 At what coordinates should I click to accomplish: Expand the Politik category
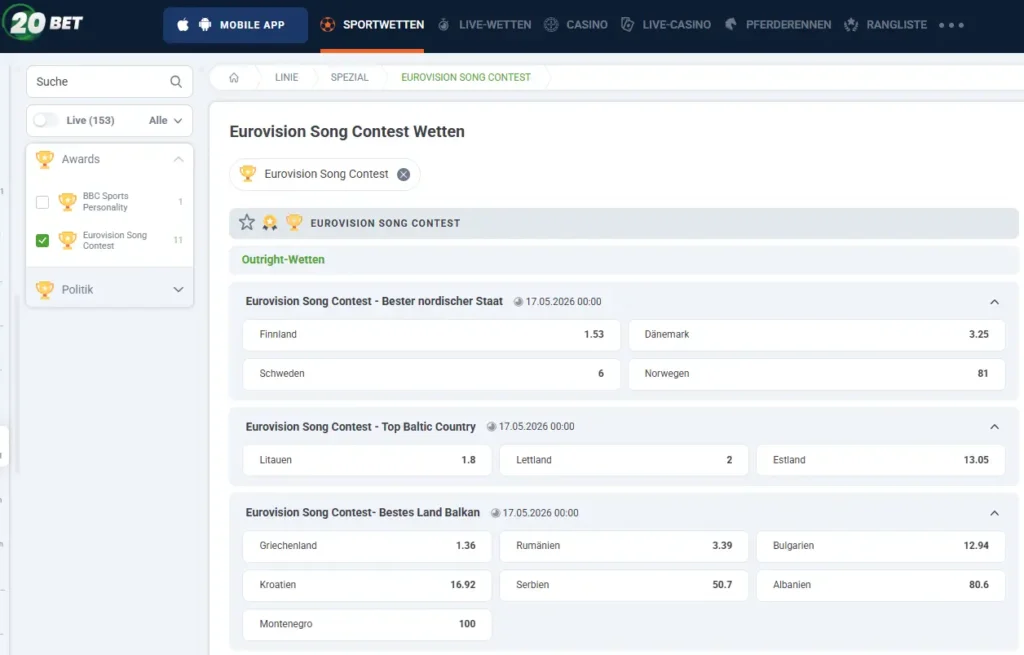[178, 289]
